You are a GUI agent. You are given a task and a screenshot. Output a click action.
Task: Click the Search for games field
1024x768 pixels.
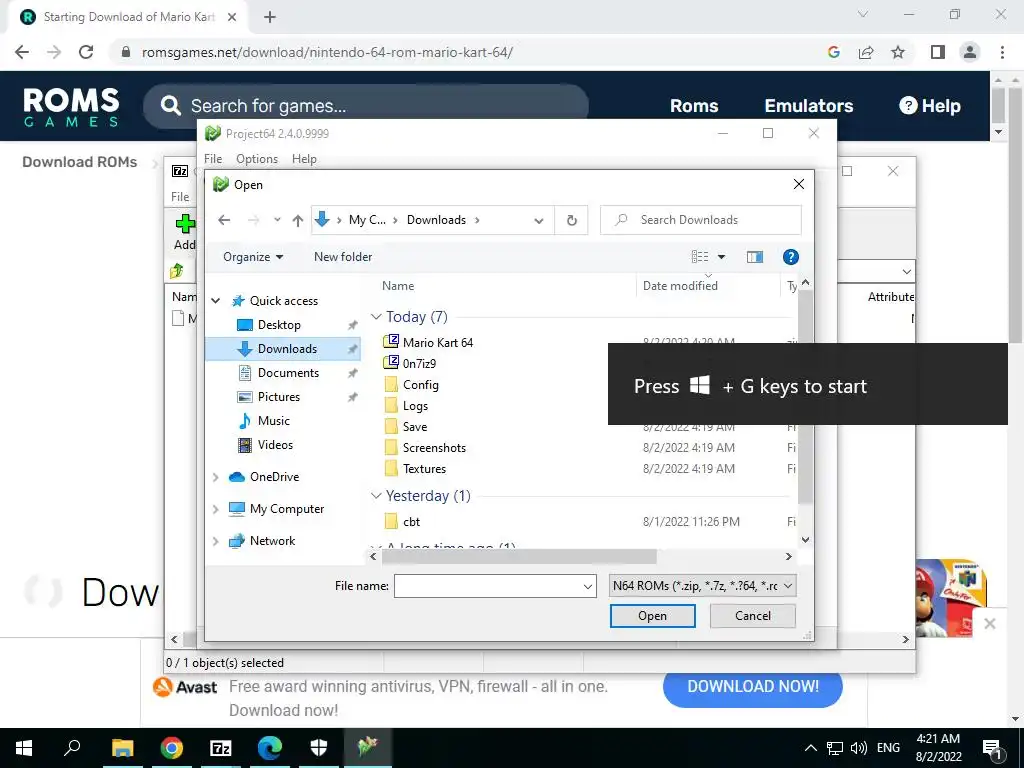pyautogui.click(x=366, y=106)
